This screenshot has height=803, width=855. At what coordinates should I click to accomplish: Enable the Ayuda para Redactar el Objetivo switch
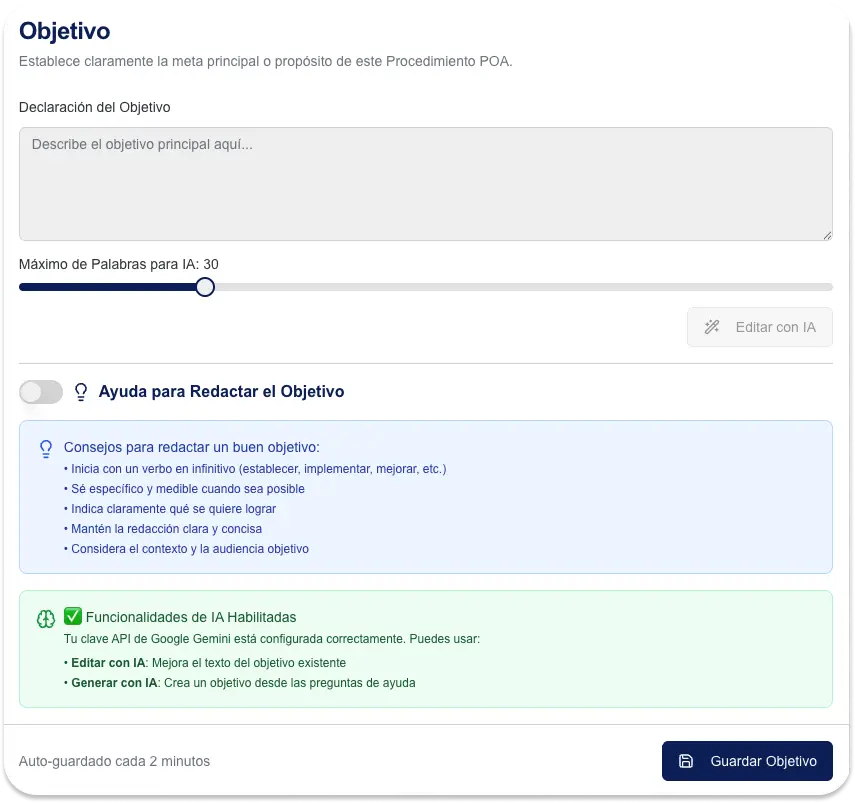[41, 392]
